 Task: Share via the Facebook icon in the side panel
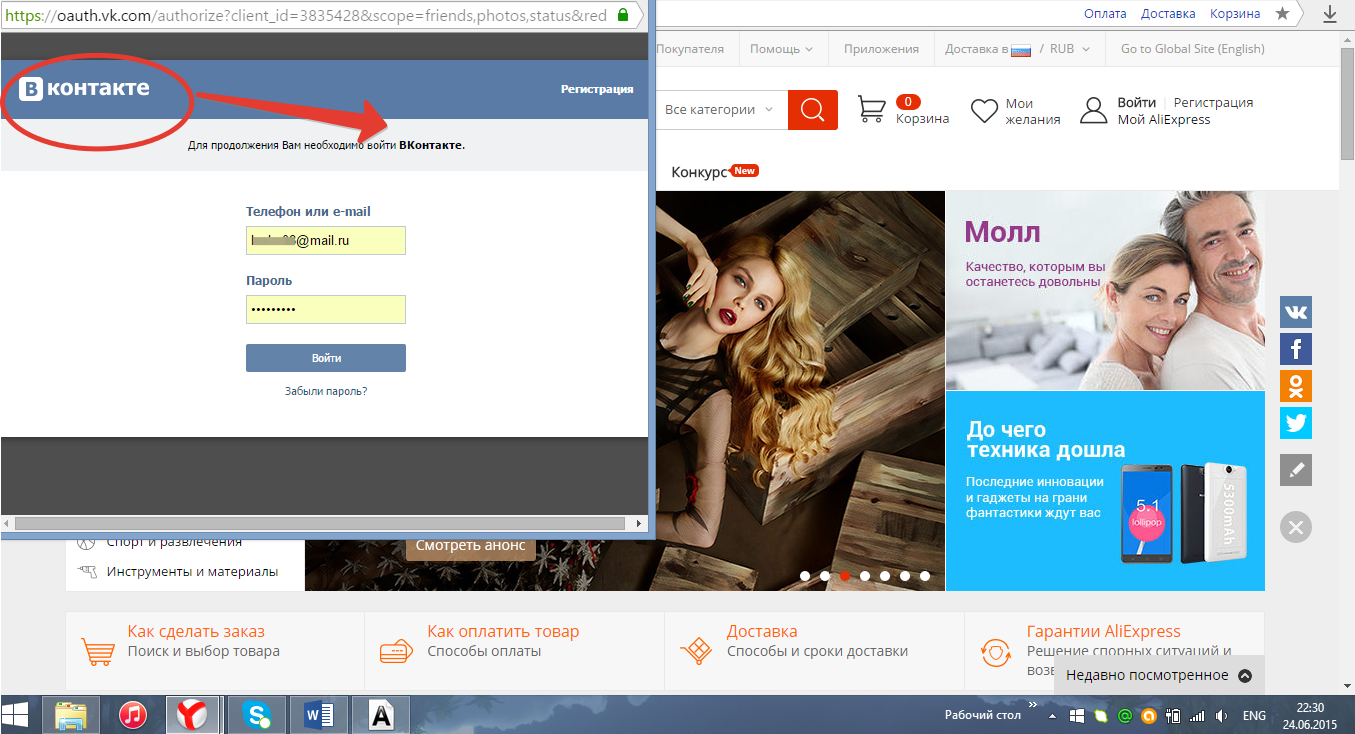click(x=1296, y=349)
